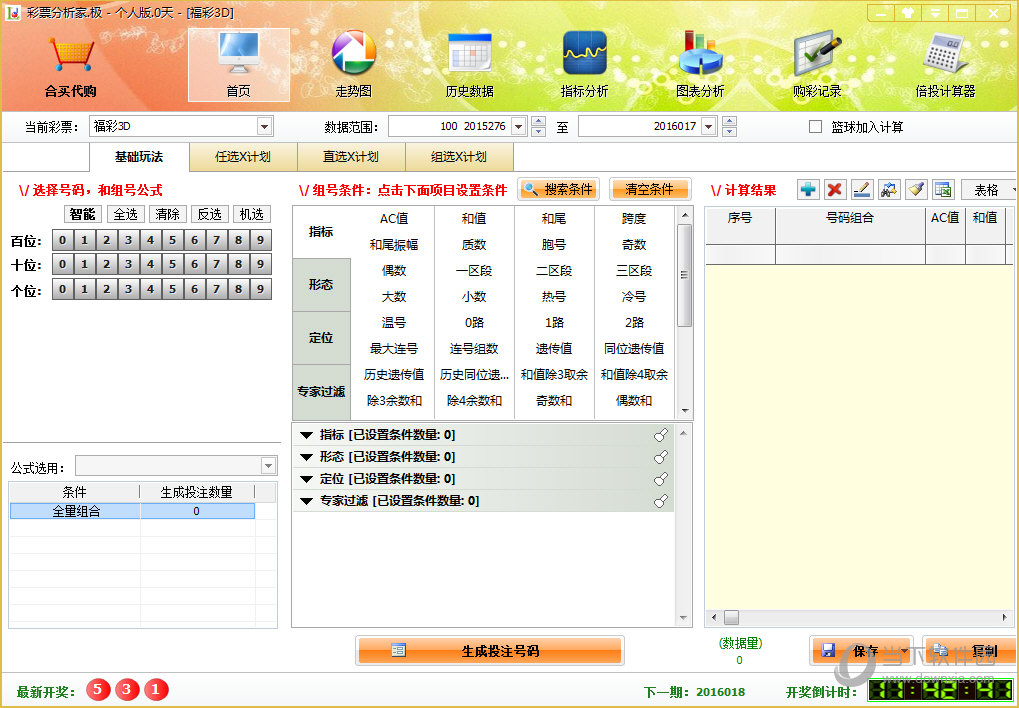Open the 公式选用 formula dropdown
This screenshot has width=1019, height=708.
click(268, 465)
